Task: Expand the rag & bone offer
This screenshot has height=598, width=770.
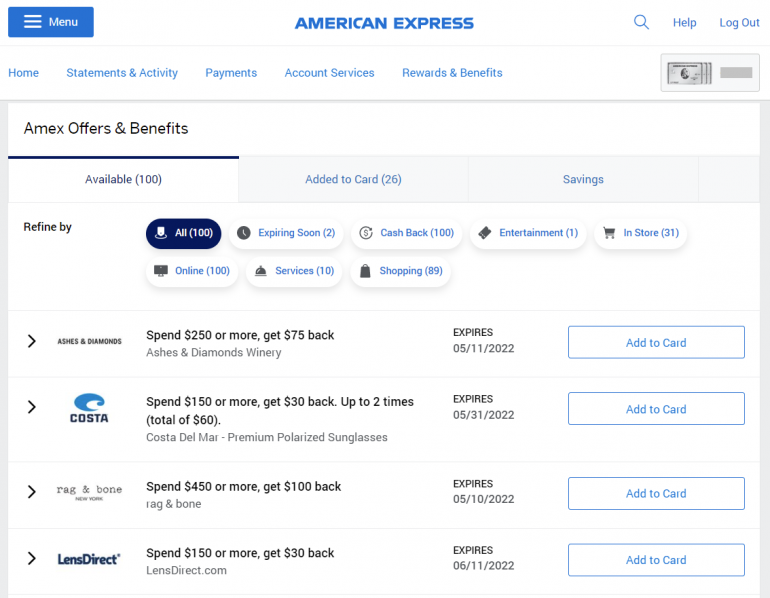Action: click(x=32, y=492)
